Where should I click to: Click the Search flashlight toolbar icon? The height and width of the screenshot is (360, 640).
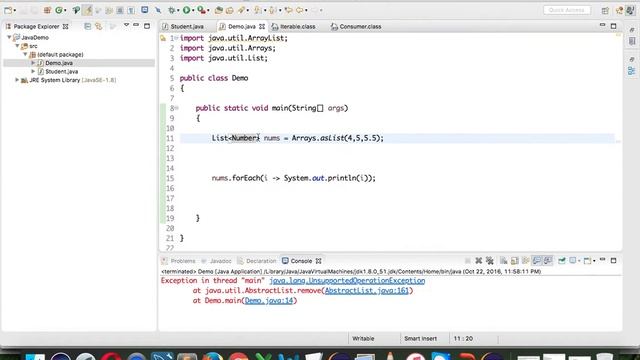click(242, 10)
